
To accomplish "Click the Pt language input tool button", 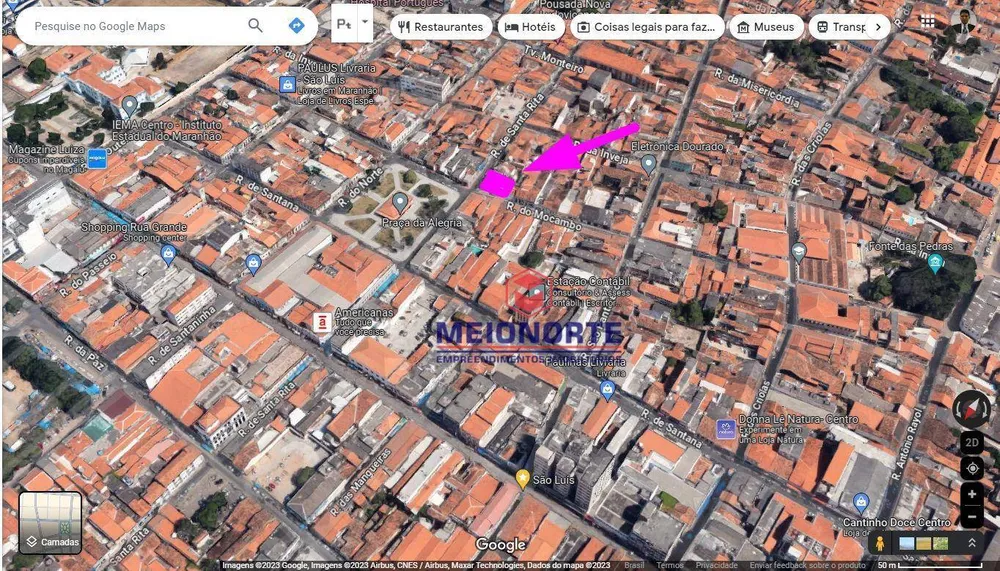I will (x=344, y=24).
